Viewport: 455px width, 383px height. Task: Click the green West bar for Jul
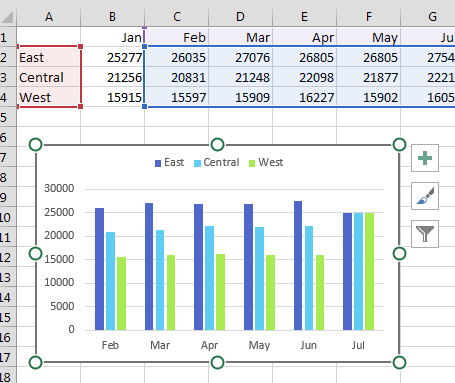point(369,271)
